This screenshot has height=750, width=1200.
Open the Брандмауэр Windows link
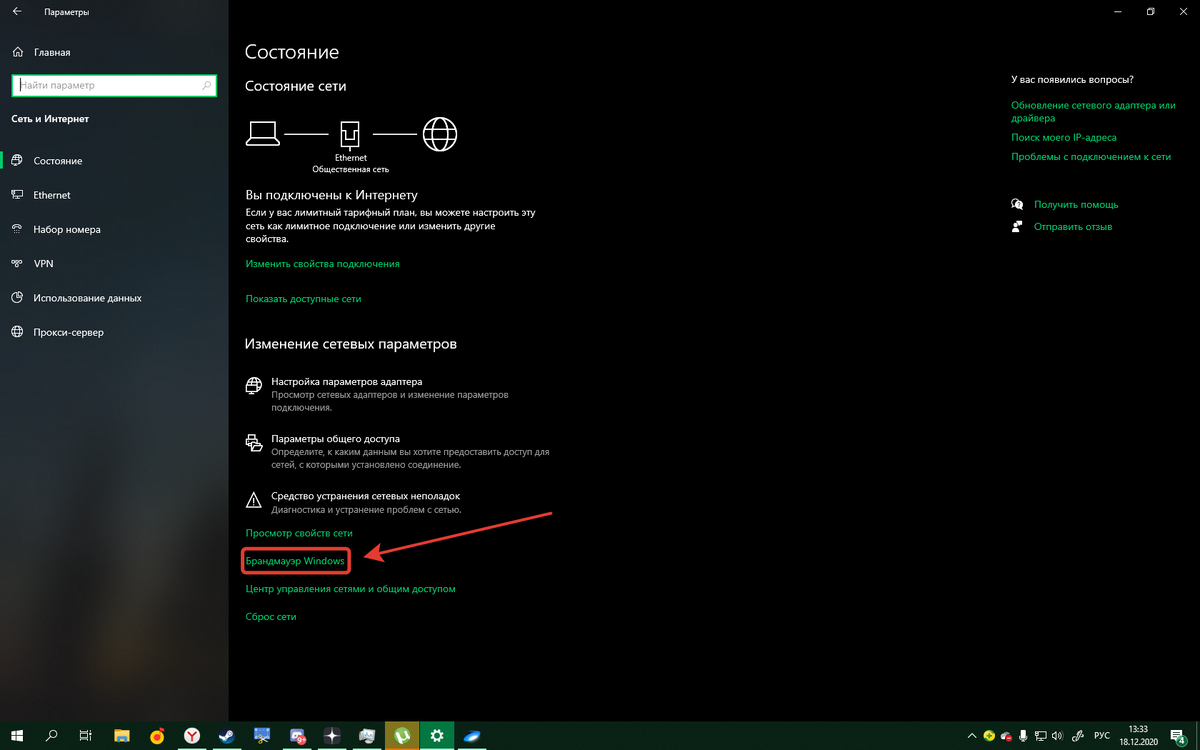coord(295,562)
